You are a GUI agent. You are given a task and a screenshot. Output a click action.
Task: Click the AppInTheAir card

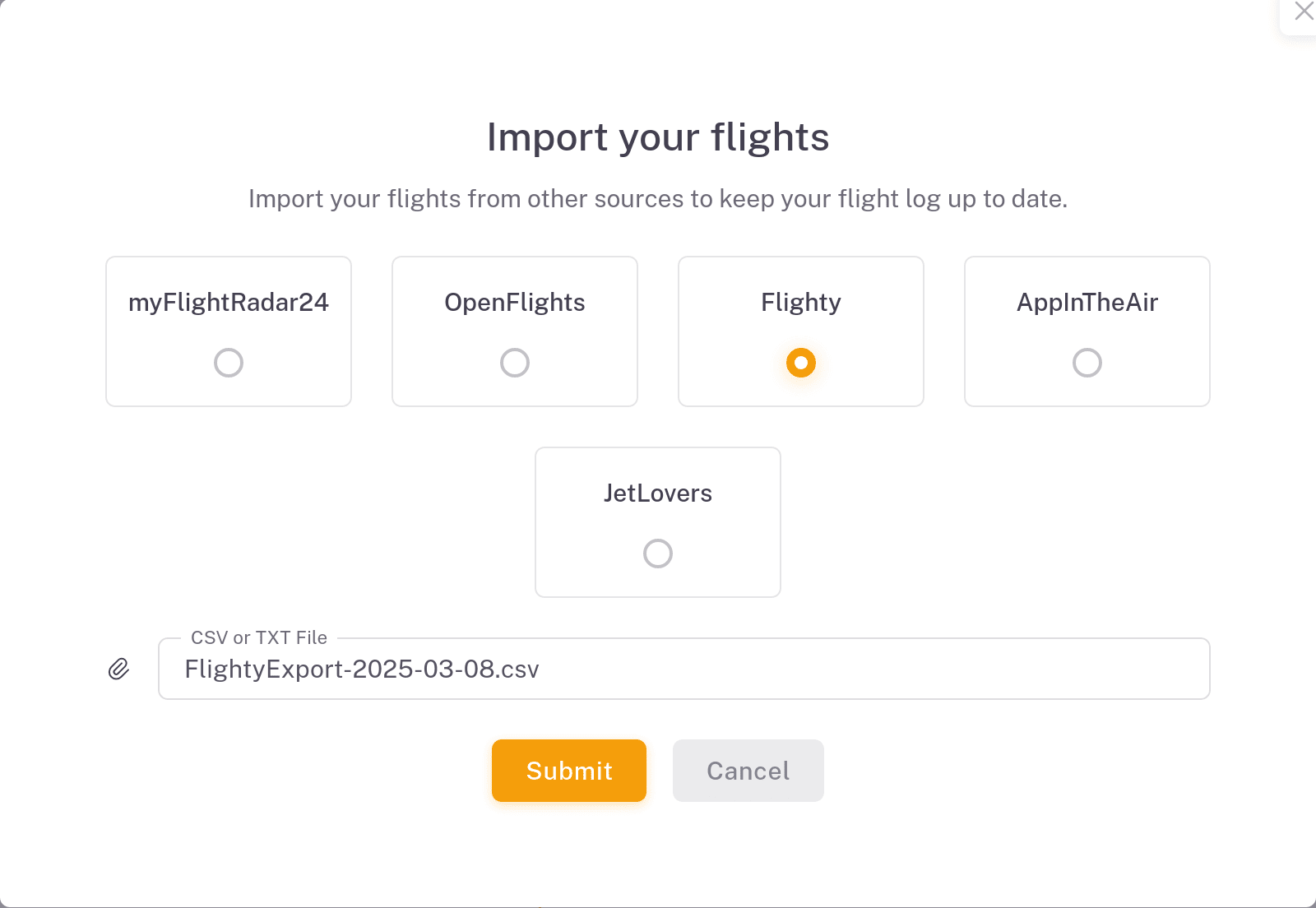coord(1087,331)
